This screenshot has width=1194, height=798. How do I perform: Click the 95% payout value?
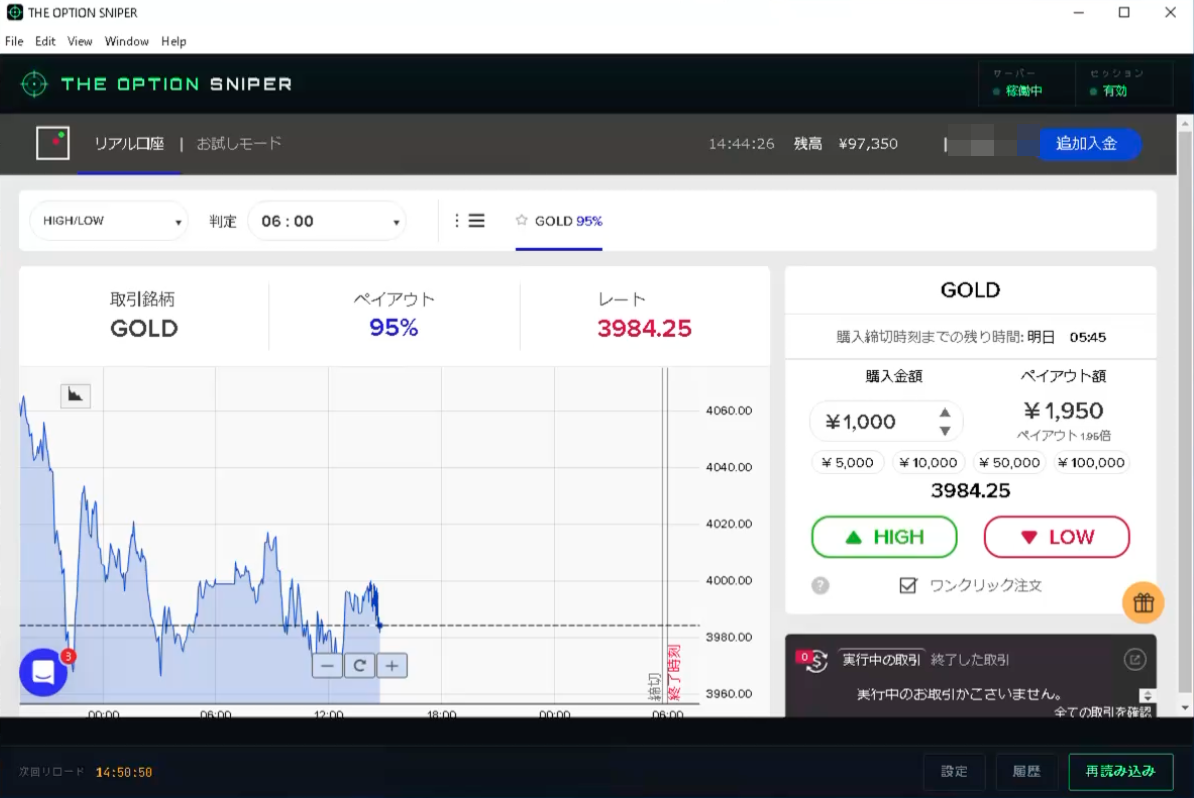tap(394, 327)
